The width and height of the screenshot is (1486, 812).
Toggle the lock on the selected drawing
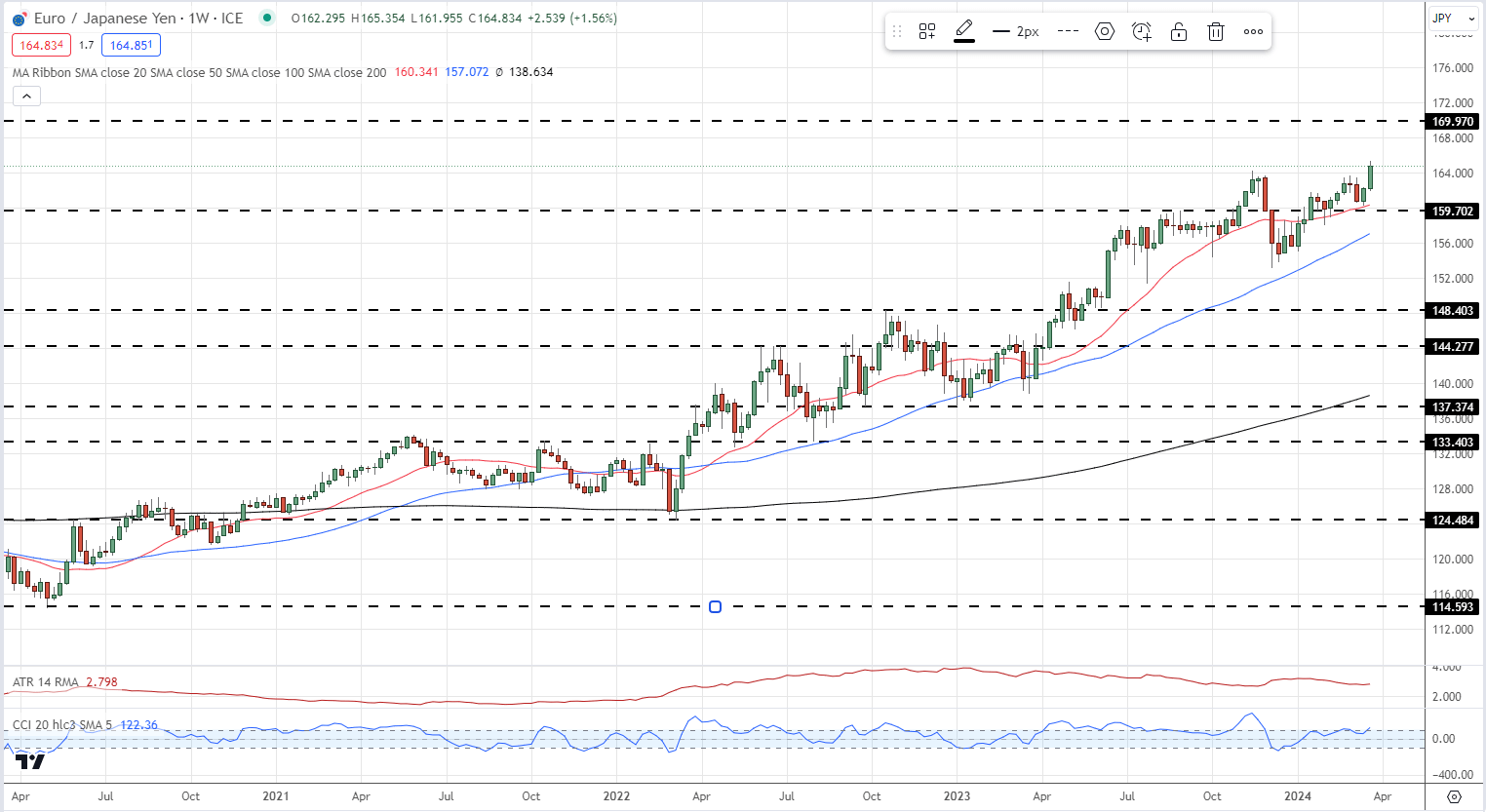(x=1179, y=31)
